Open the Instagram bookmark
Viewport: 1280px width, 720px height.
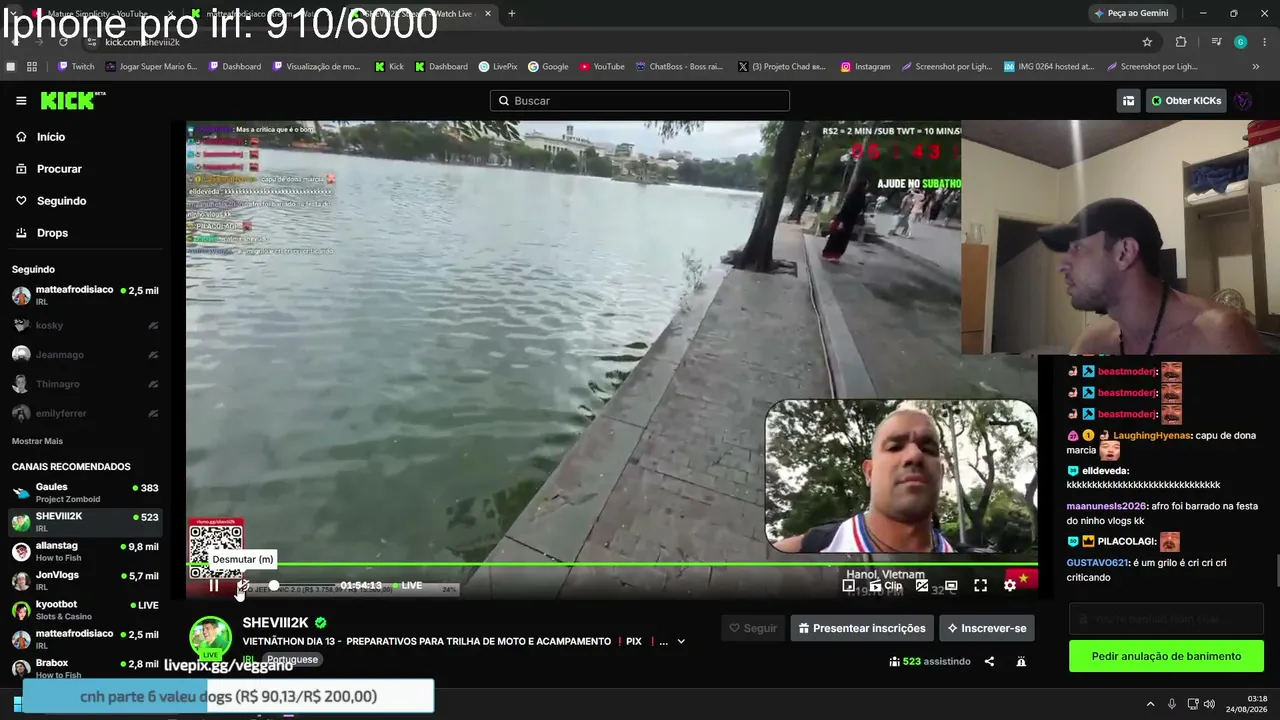865,67
